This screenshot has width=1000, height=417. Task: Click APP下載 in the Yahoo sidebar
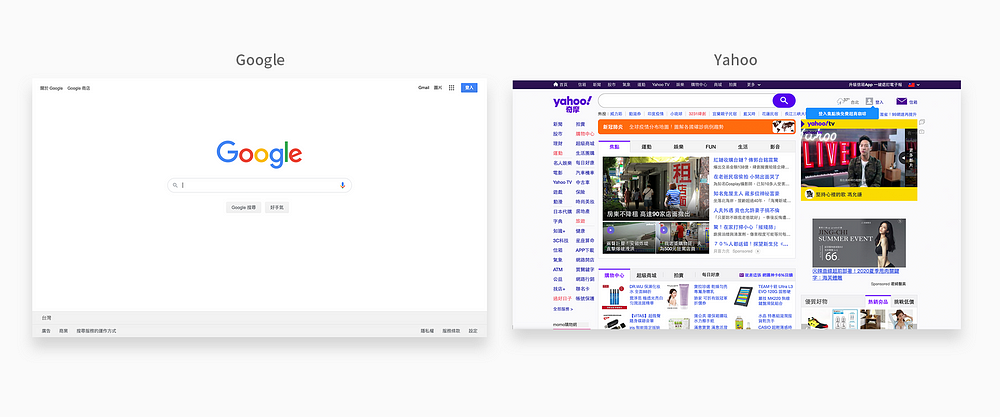pyautogui.click(x=585, y=250)
